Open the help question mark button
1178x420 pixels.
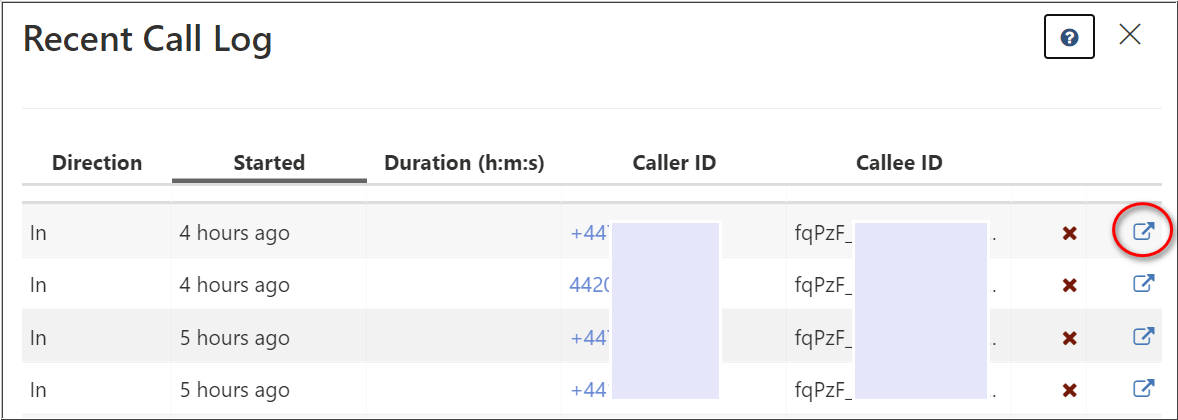1069,38
